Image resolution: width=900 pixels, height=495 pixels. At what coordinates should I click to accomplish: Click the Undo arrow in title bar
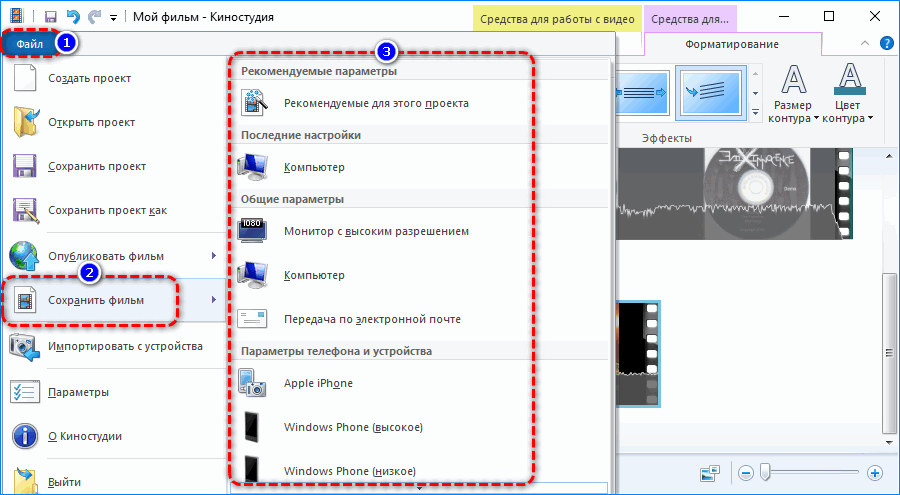pos(70,17)
